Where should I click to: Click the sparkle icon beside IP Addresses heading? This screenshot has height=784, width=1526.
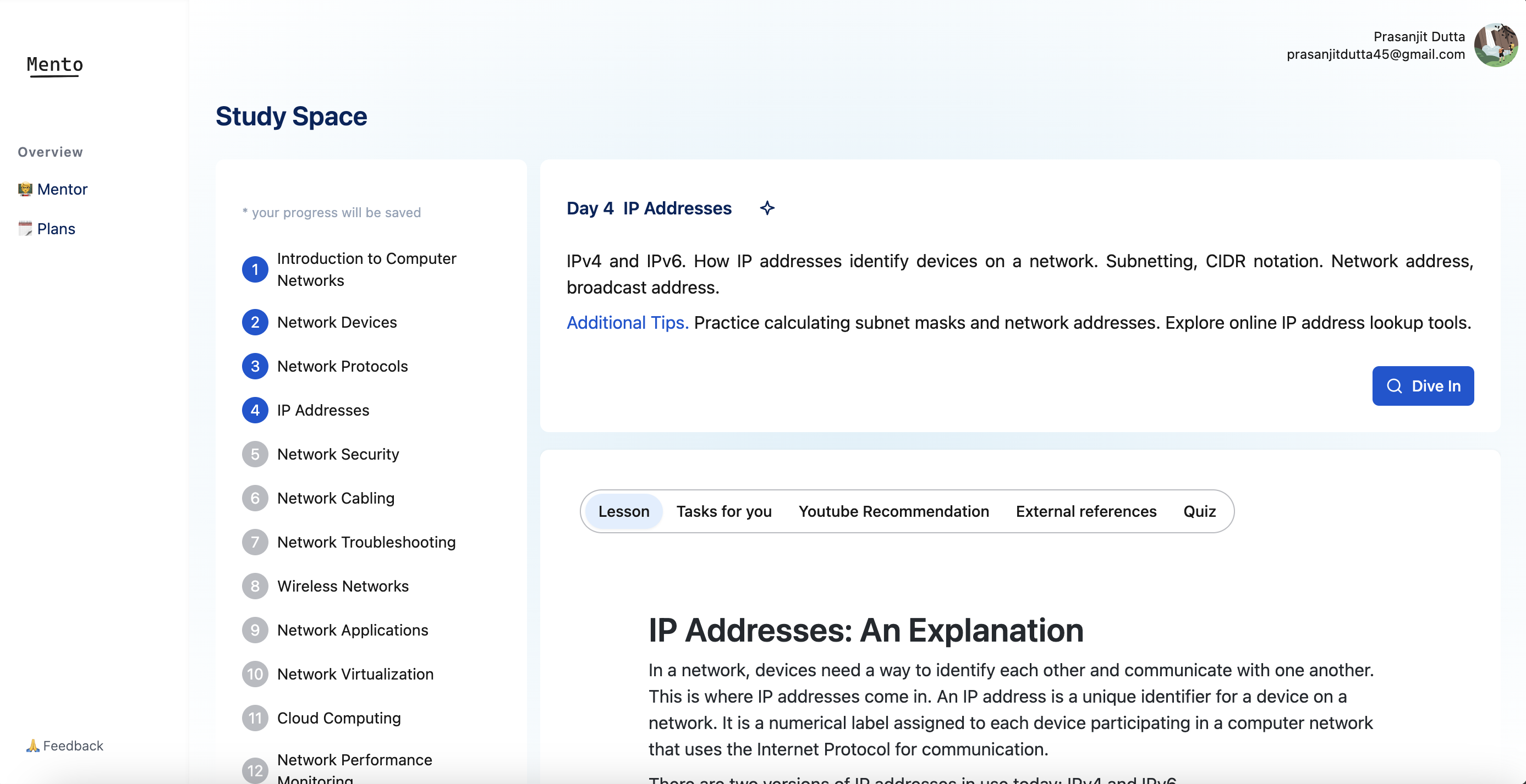(x=767, y=208)
